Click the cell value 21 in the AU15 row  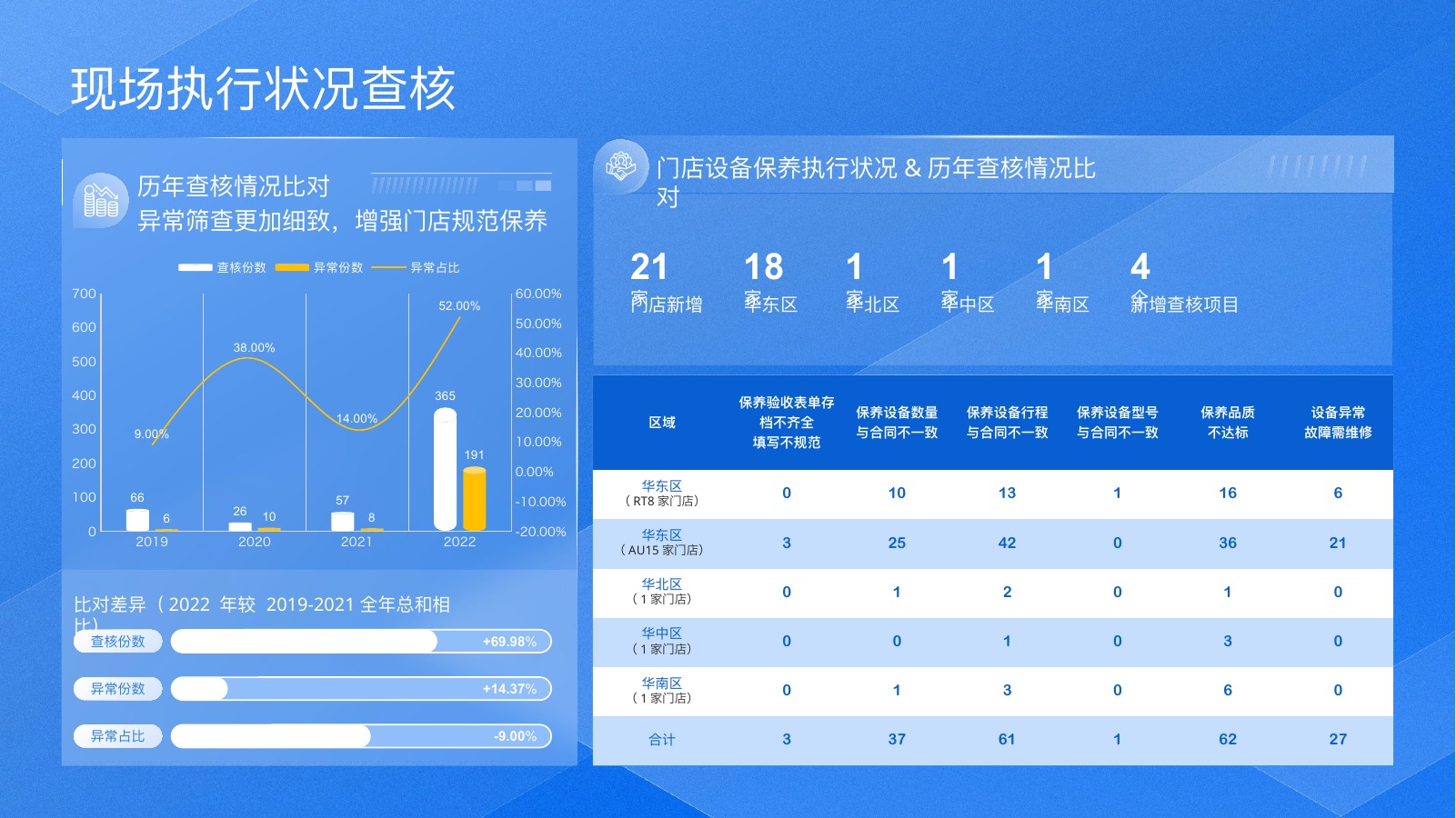point(1338,543)
